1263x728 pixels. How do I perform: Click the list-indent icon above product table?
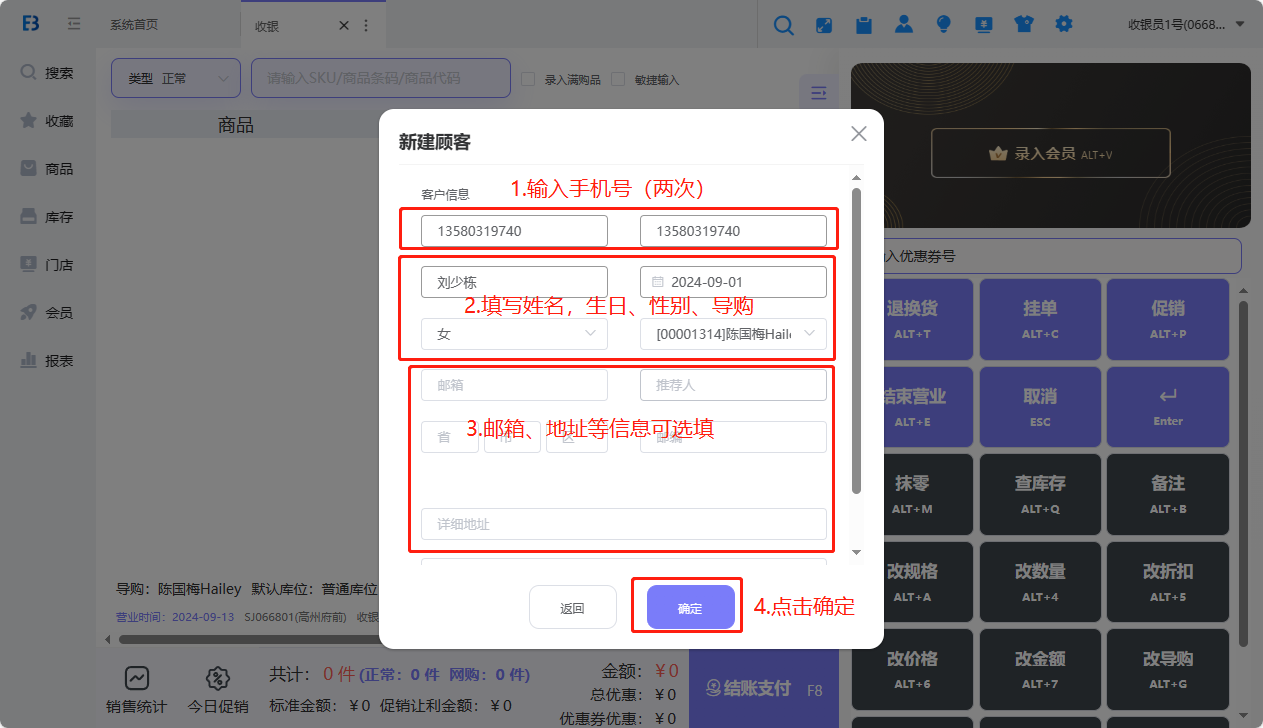coord(818,93)
